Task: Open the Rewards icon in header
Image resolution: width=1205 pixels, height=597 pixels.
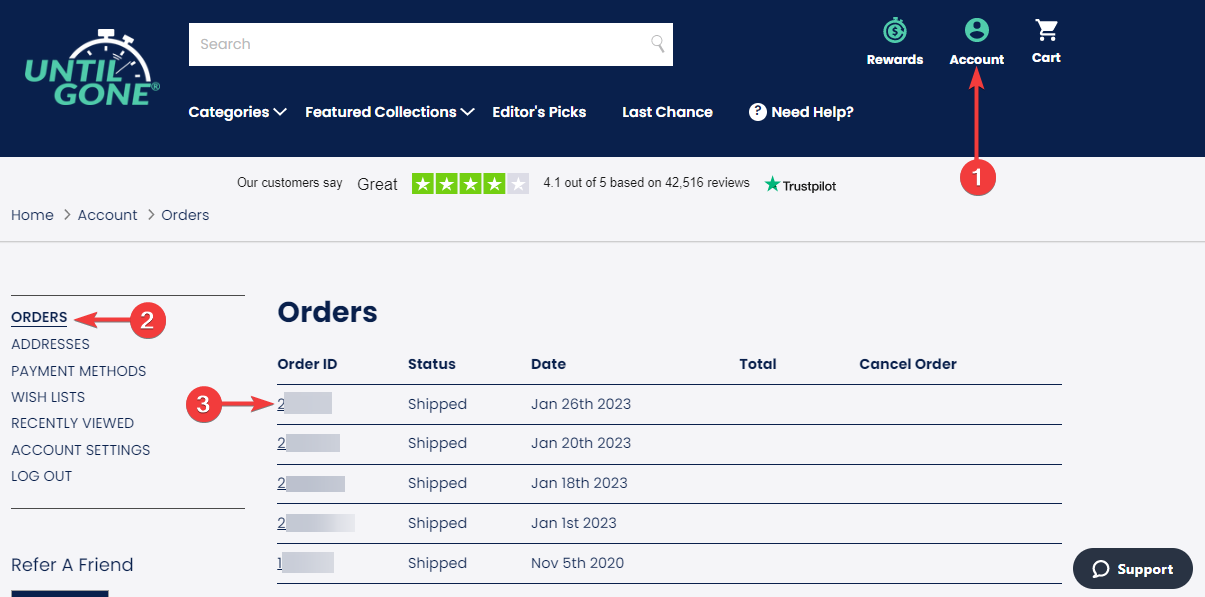Action: [894, 30]
